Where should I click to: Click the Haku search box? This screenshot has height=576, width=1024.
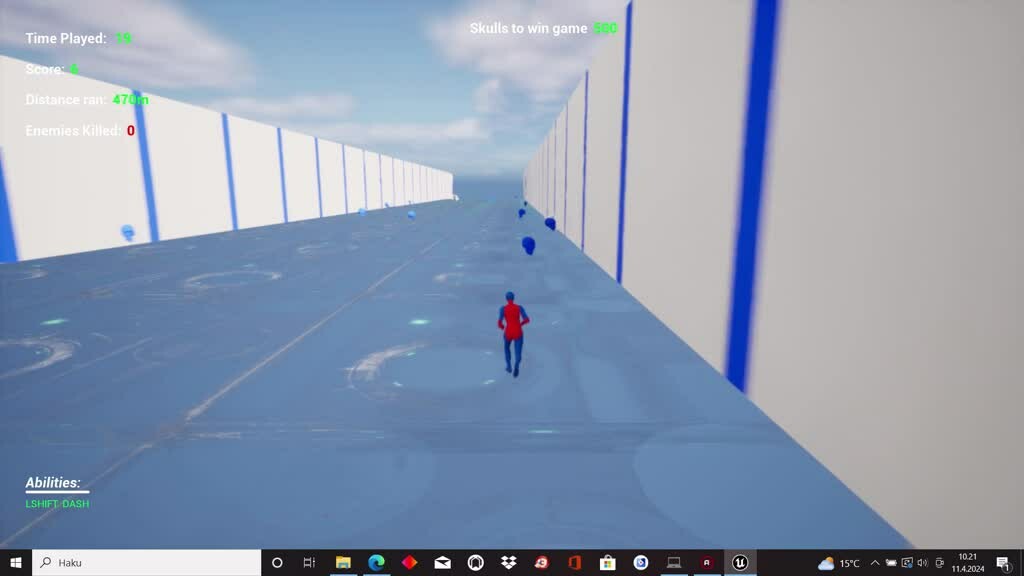[x=150, y=563]
